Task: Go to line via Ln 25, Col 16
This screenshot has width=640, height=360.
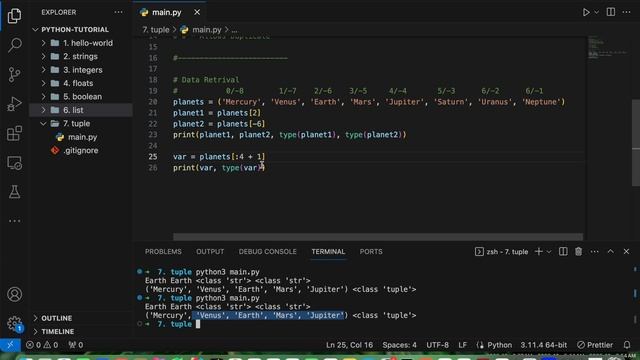Action: click(x=349, y=345)
